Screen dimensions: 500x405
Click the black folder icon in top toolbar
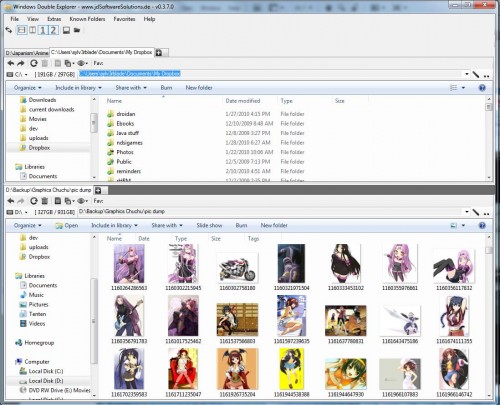click(x=77, y=30)
